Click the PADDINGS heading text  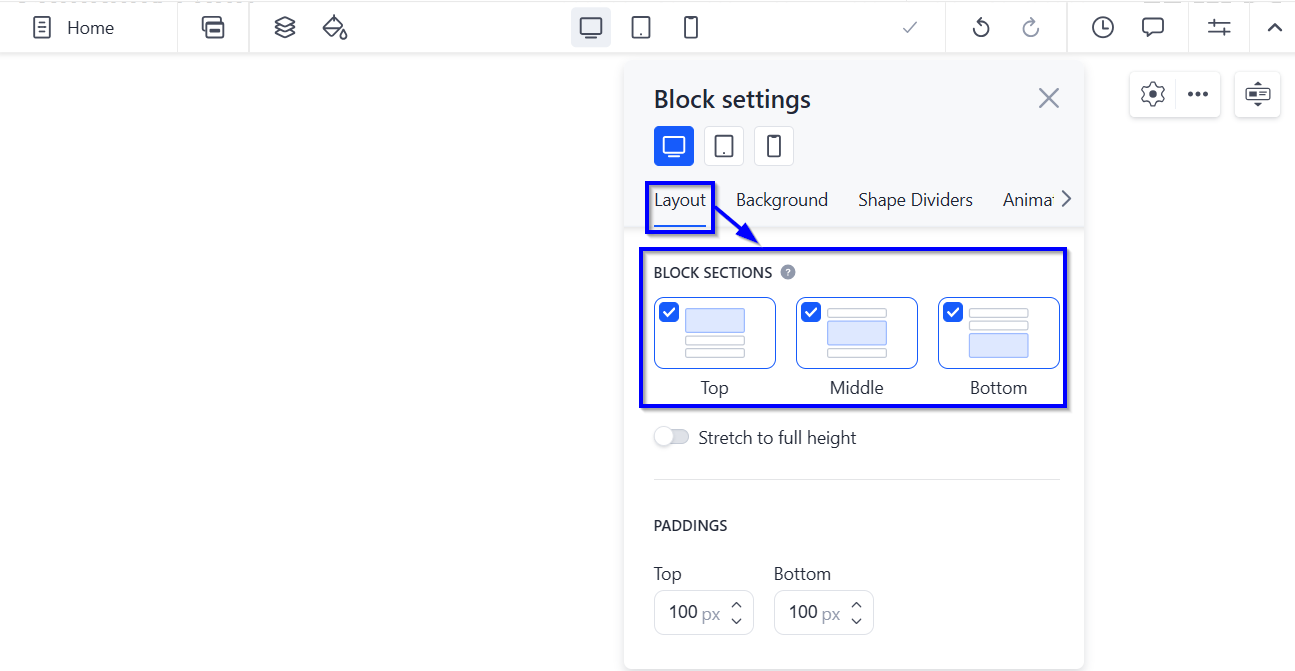(x=691, y=525)
